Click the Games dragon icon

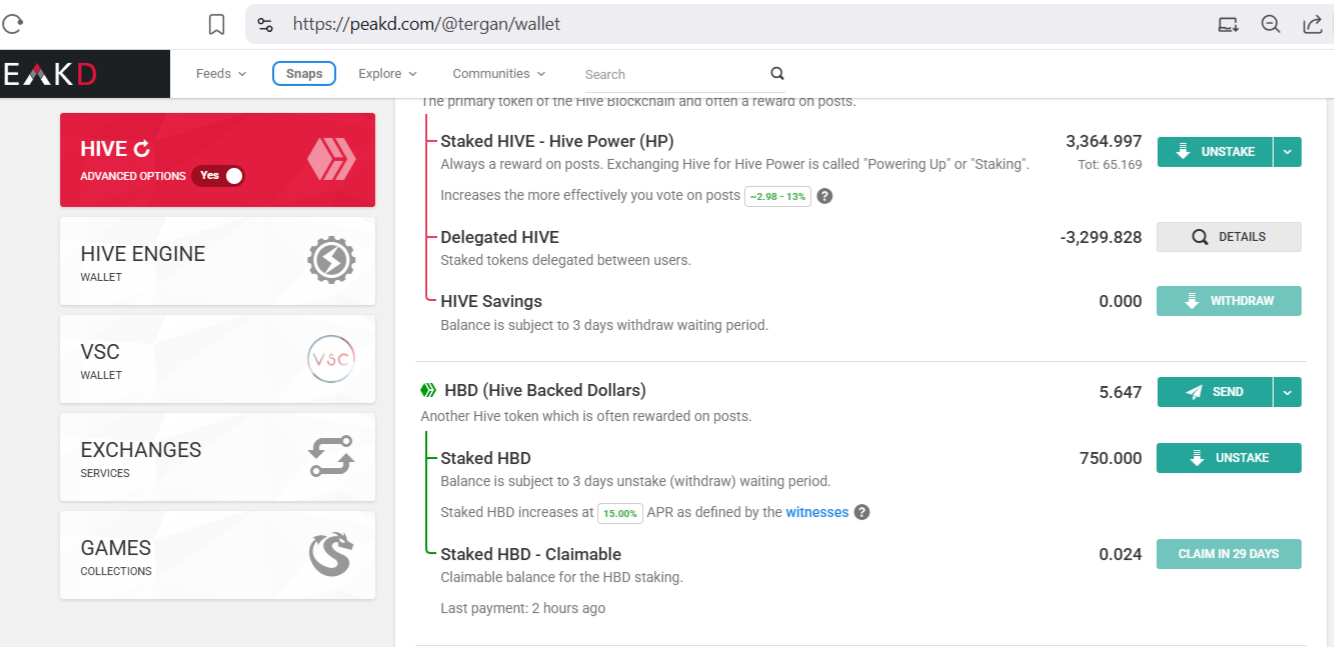tap(331, 555)
